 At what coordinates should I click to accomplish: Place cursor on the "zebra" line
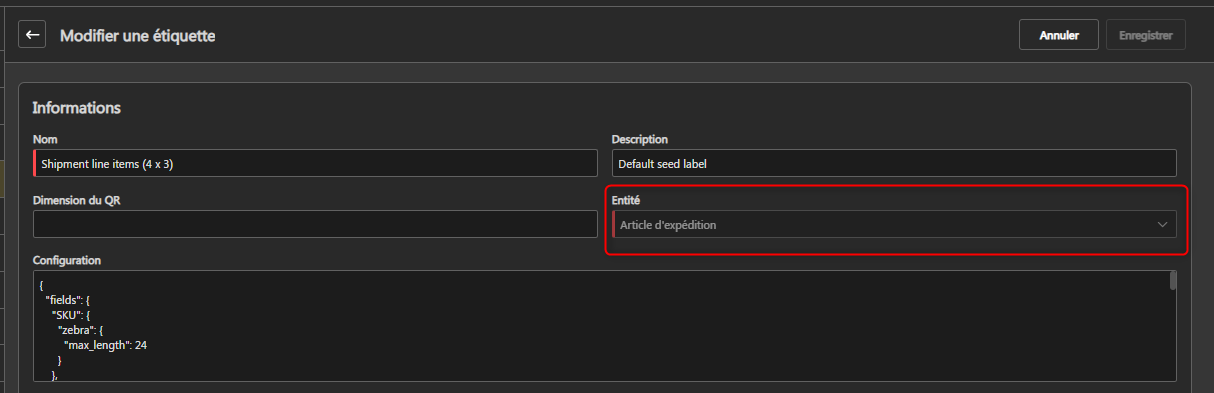click(79, 330)
